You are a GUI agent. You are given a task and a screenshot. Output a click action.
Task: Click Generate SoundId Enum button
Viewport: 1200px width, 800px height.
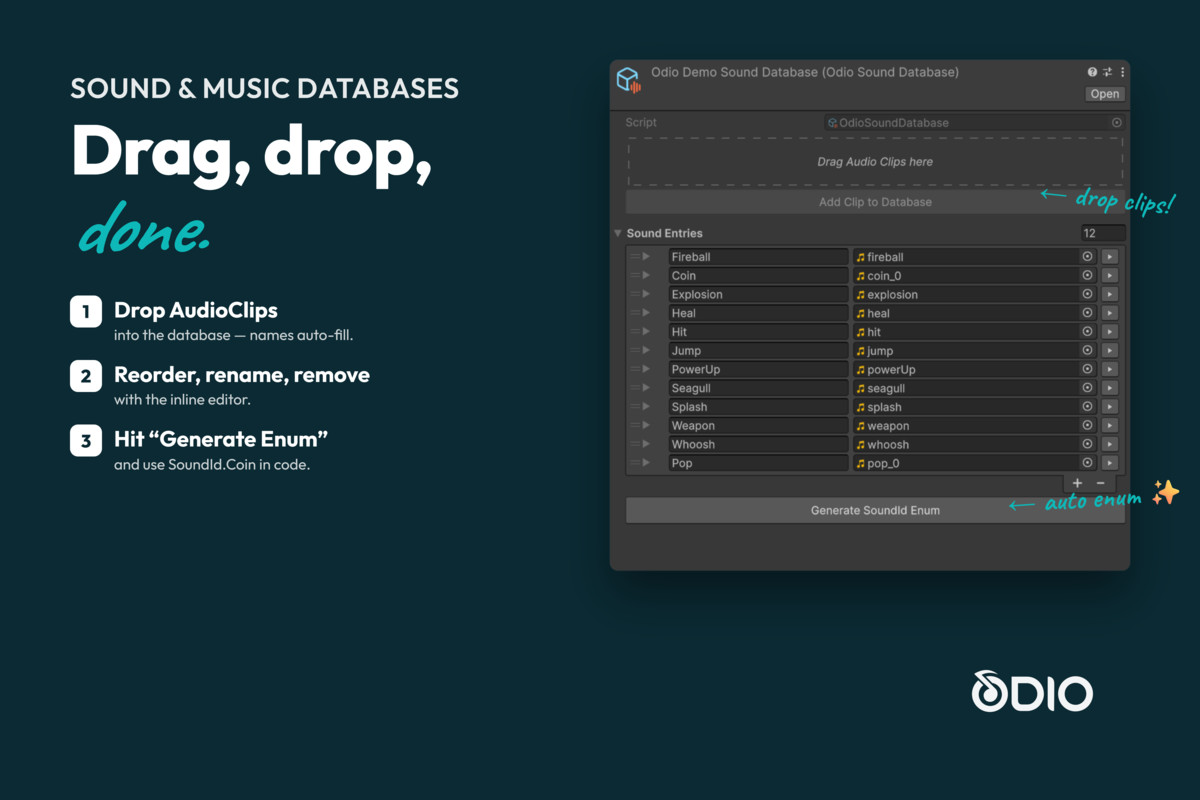pos(875,510)
